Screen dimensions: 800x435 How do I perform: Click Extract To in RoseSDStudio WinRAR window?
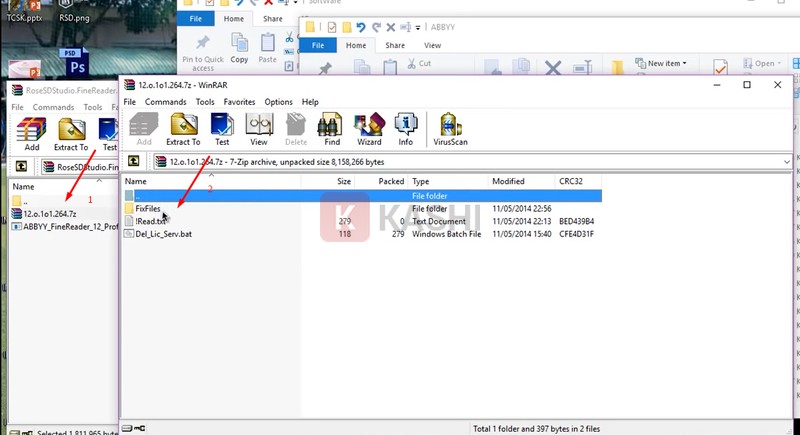(x=71, y=135)
